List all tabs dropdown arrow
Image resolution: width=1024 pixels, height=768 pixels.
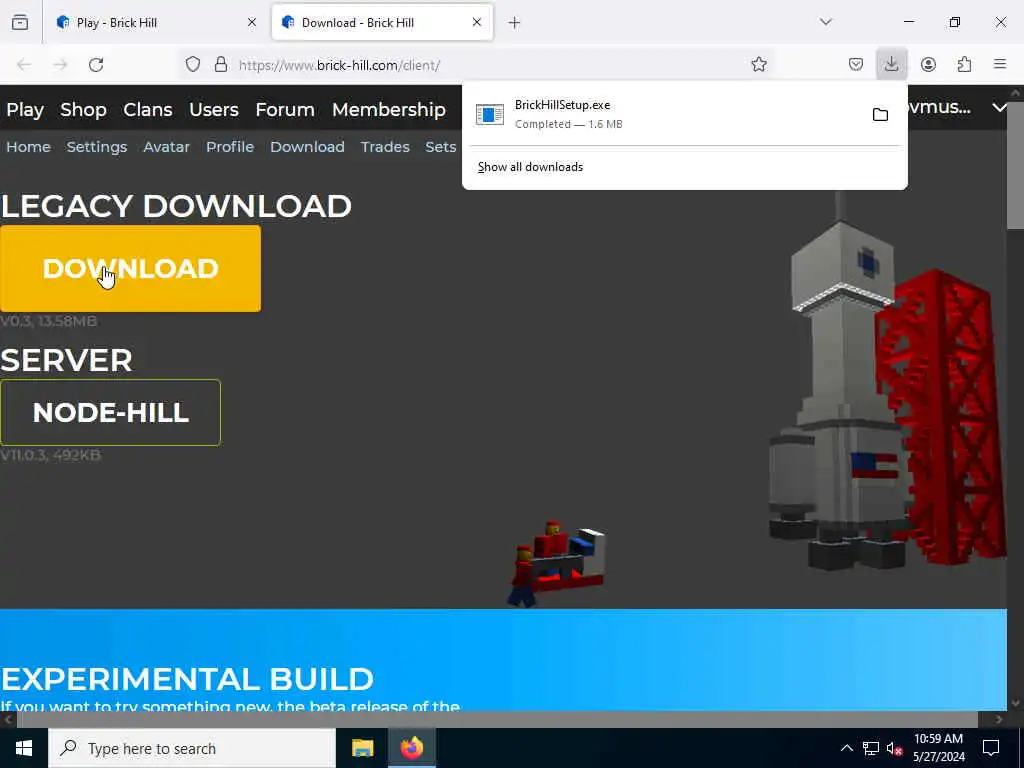click(826, 22)
